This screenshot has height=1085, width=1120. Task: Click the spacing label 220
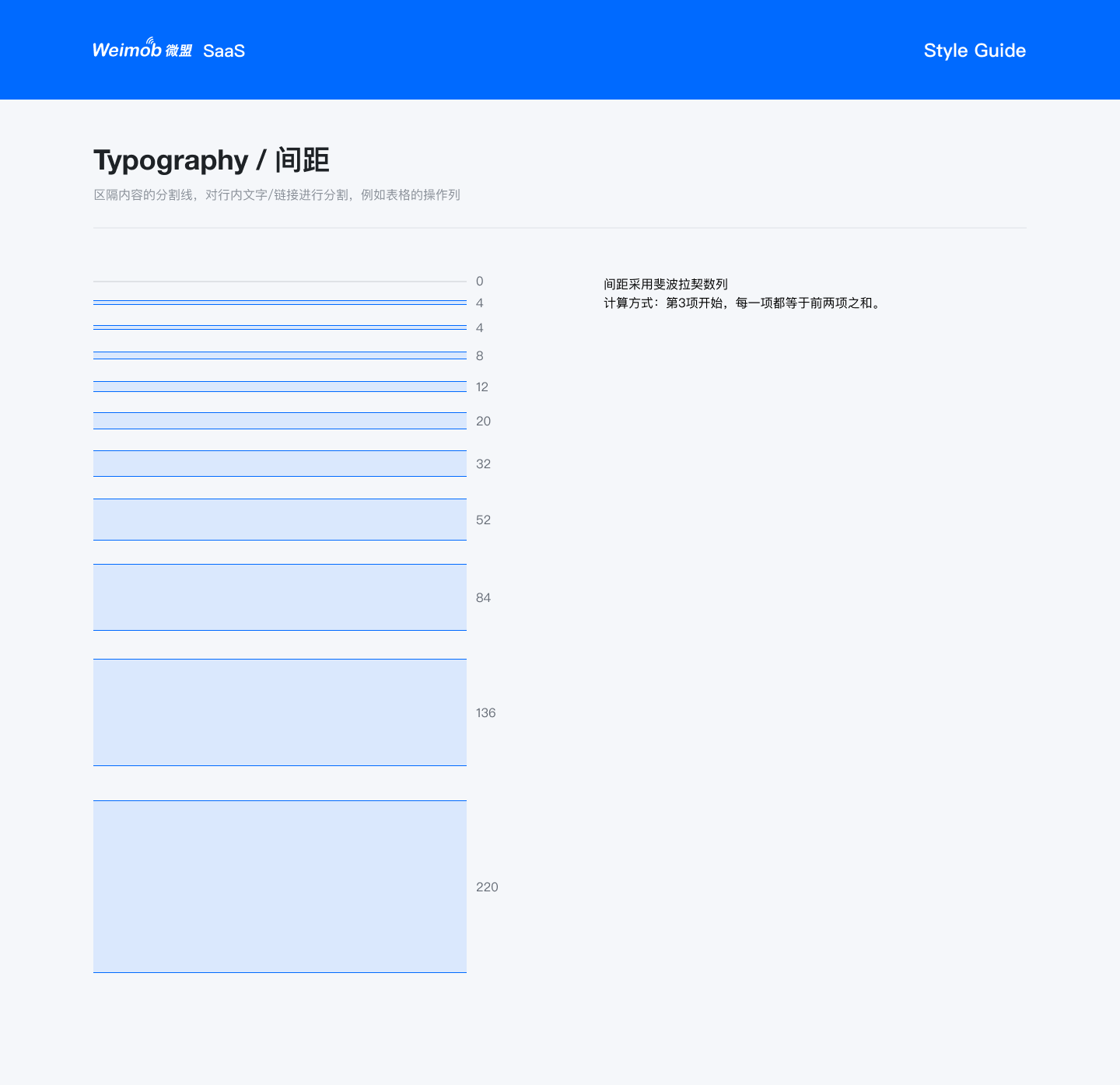coord(487,887)
